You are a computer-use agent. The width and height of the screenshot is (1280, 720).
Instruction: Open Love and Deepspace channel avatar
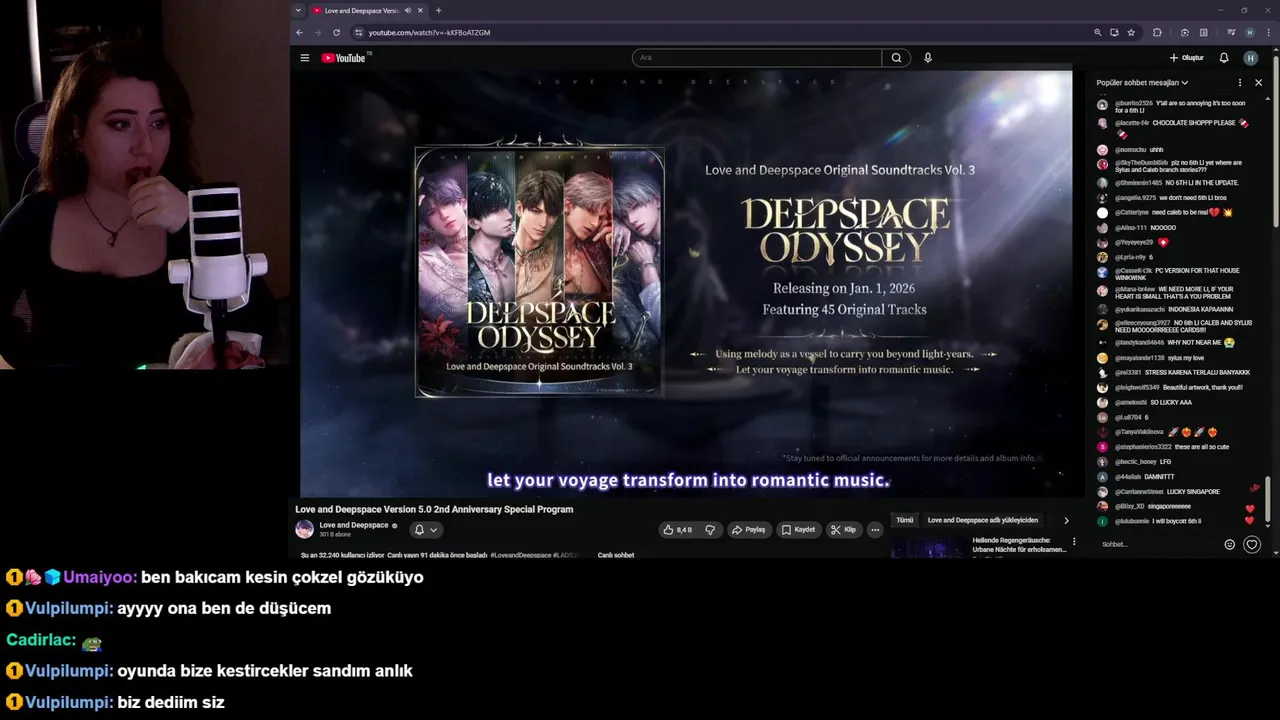click(304, 529)
